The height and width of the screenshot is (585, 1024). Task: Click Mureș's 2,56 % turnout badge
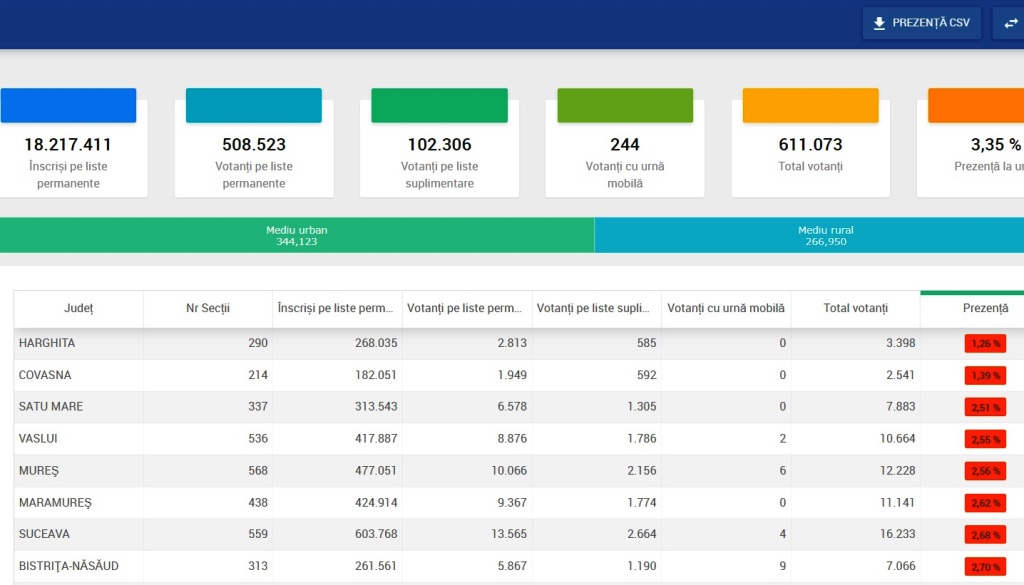(985, 471)
